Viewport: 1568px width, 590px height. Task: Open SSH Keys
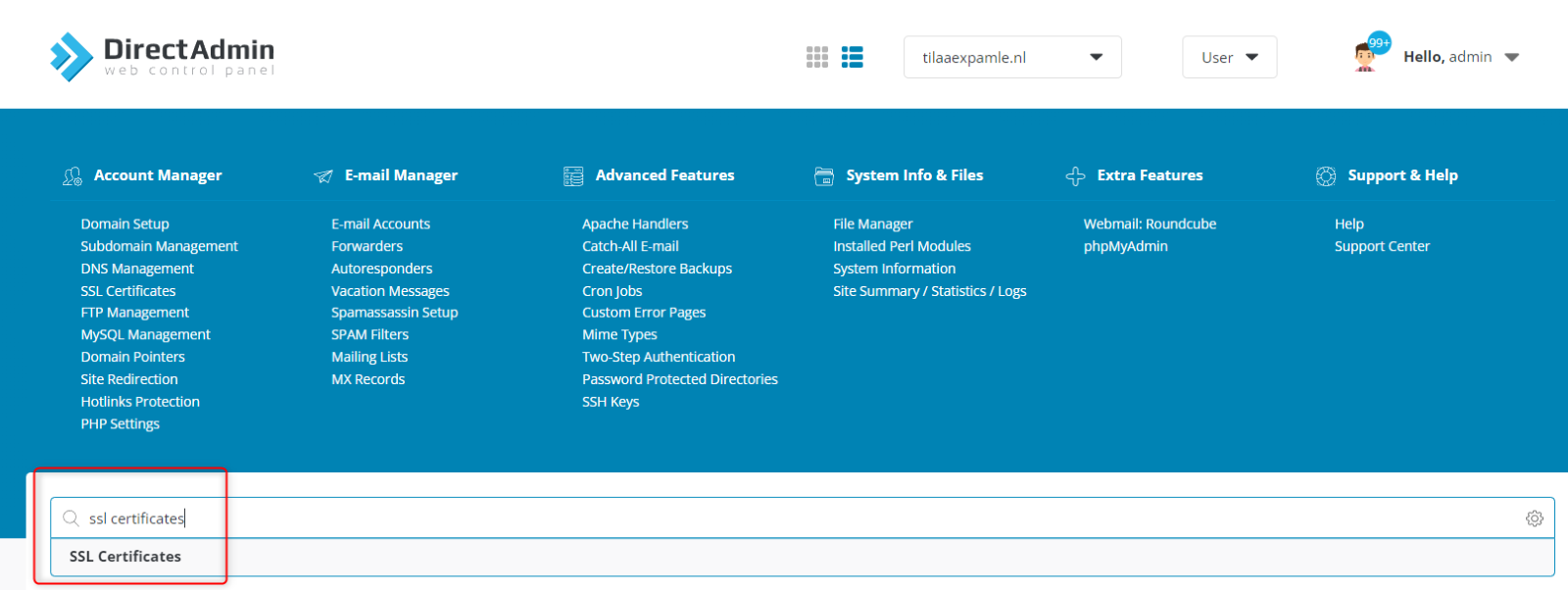pyautogui.click(x=611, y=402)
